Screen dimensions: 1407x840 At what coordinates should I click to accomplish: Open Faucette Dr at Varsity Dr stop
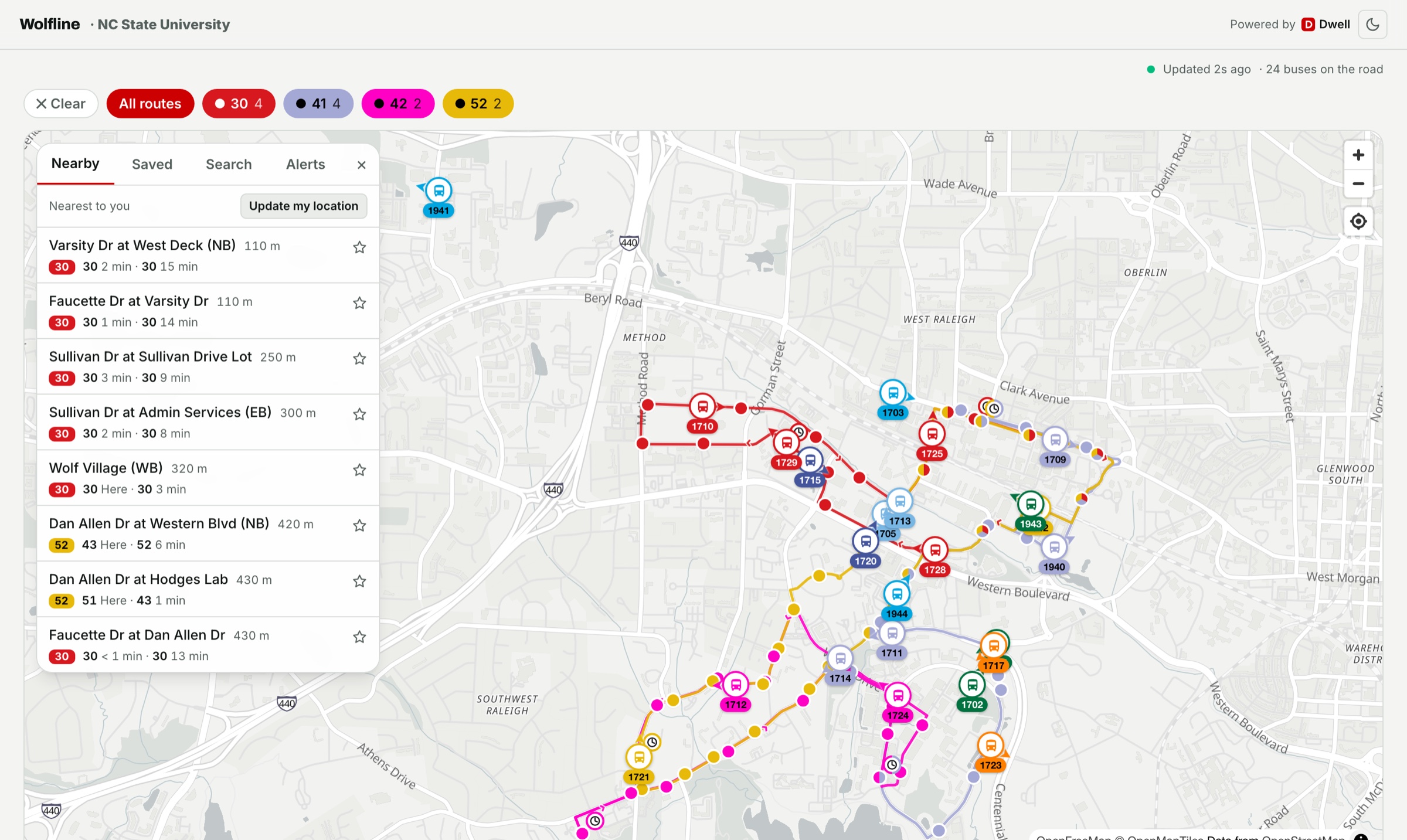pos(208,311)
